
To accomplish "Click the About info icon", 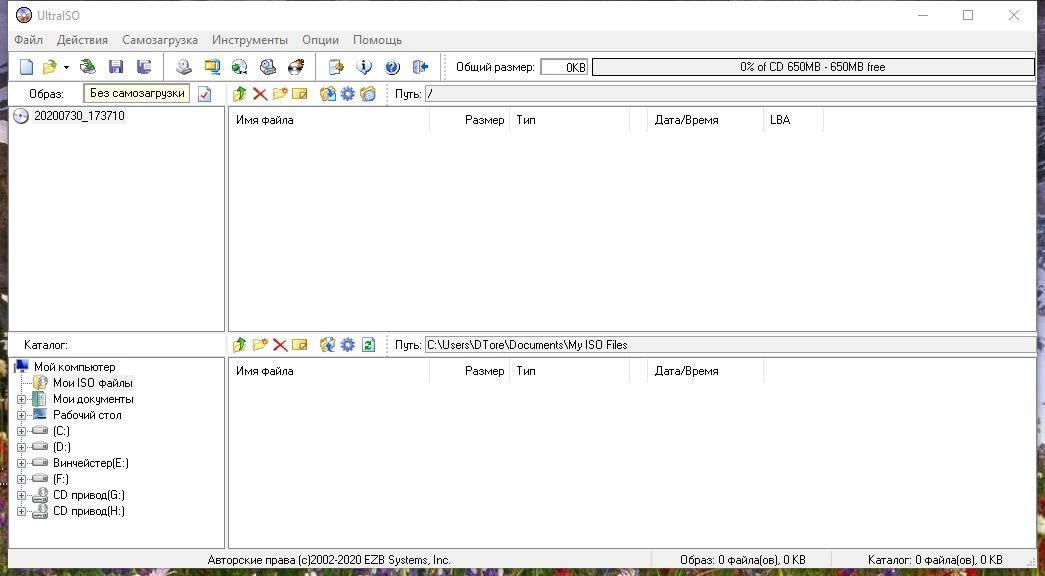I will [365, 67].
